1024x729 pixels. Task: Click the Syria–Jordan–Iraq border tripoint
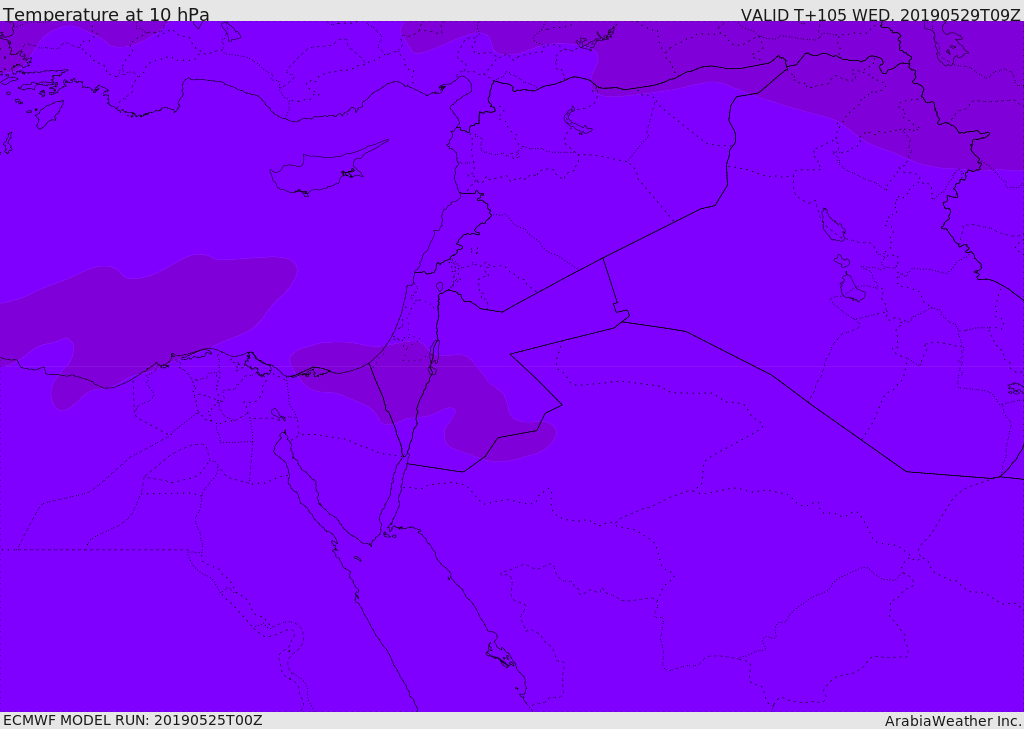click(x=603, y=258)
